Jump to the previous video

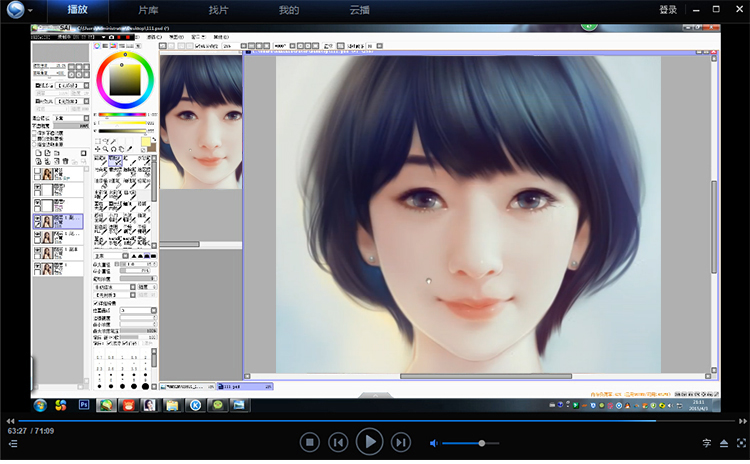click(x=338, y=442)
